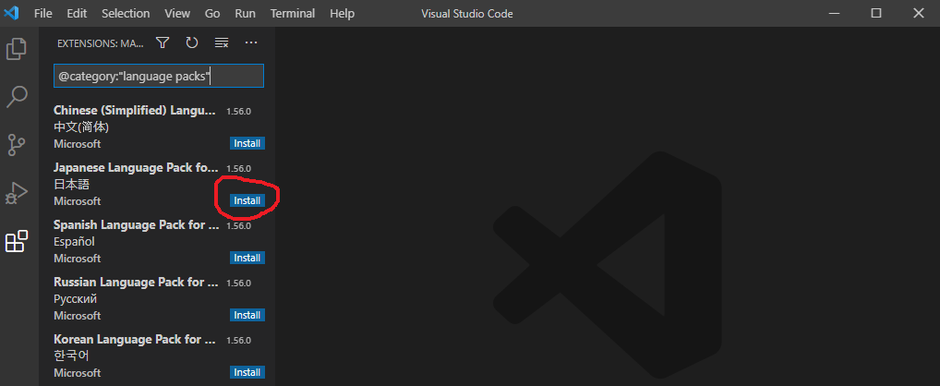Install the Russian language pack
Image resolution: width=940 pixels, height=386 pixels.
pyautogui.click(x=247, y=315)
